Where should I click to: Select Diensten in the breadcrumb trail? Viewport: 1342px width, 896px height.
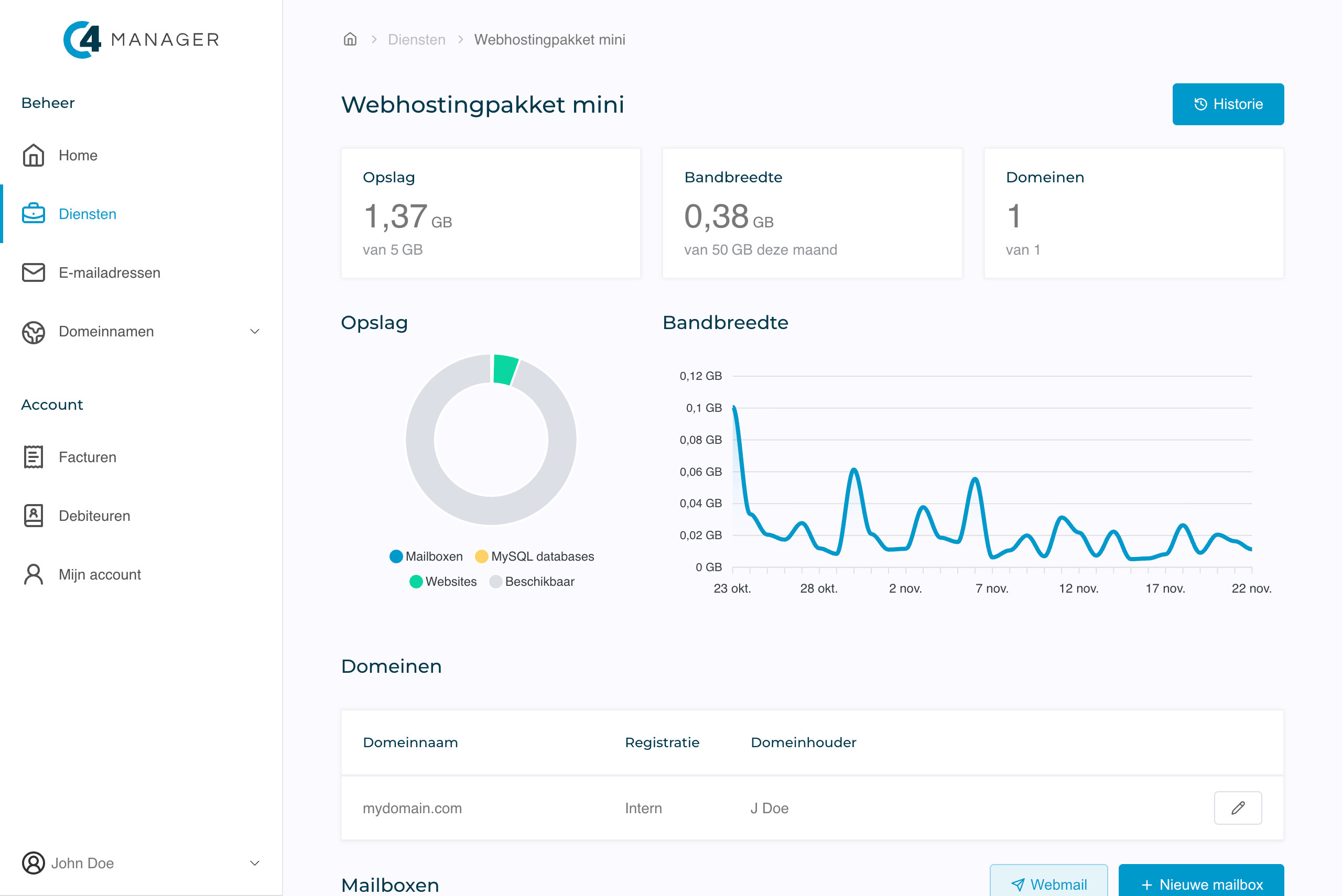417,39
